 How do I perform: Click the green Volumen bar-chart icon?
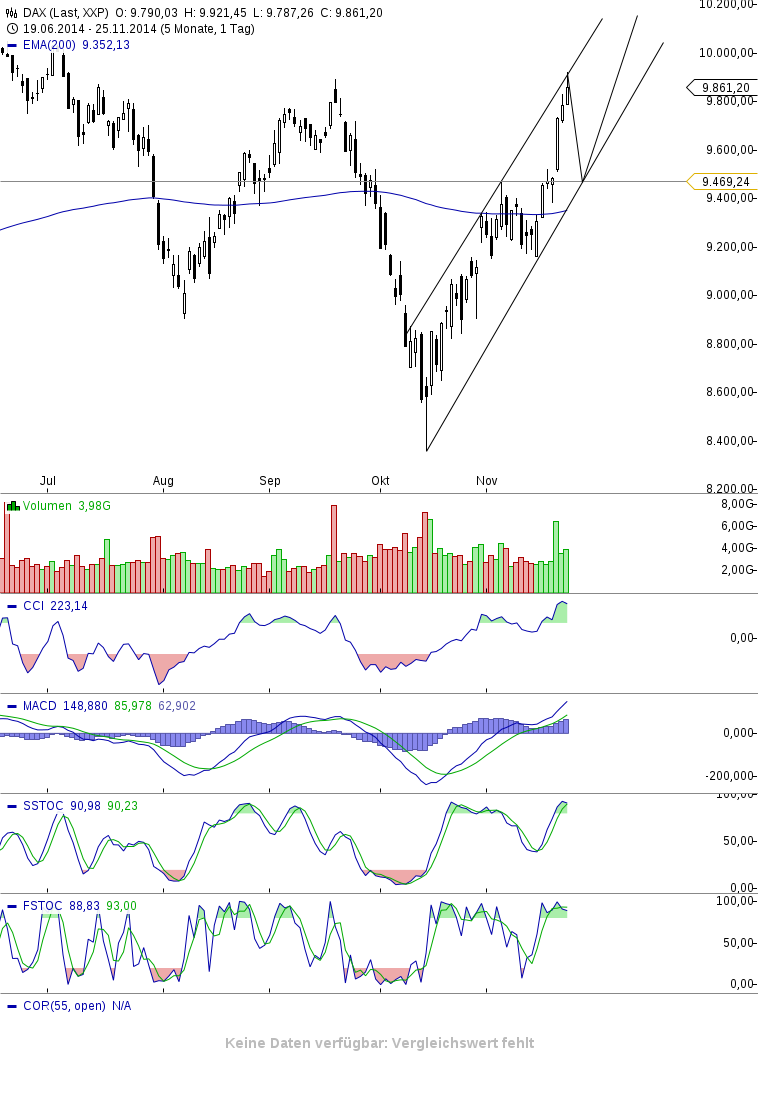(13, 505)
